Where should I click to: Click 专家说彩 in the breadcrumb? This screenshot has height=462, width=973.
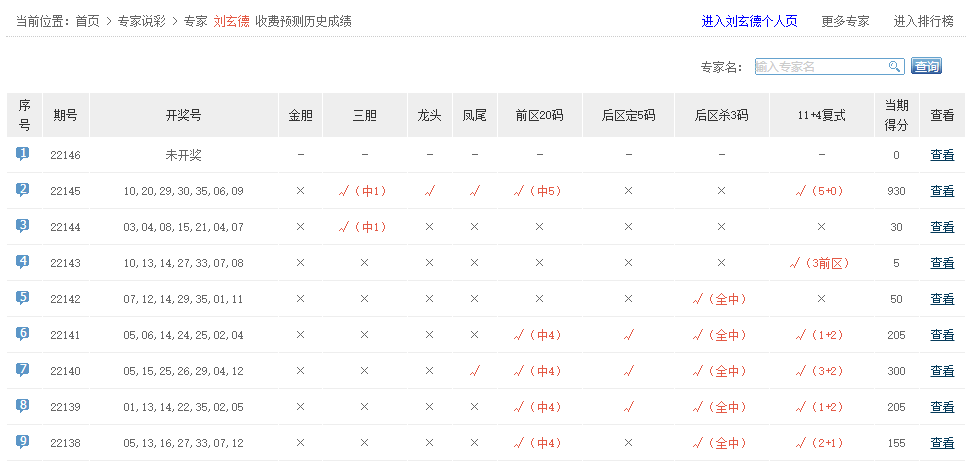[x=141, y=21]
